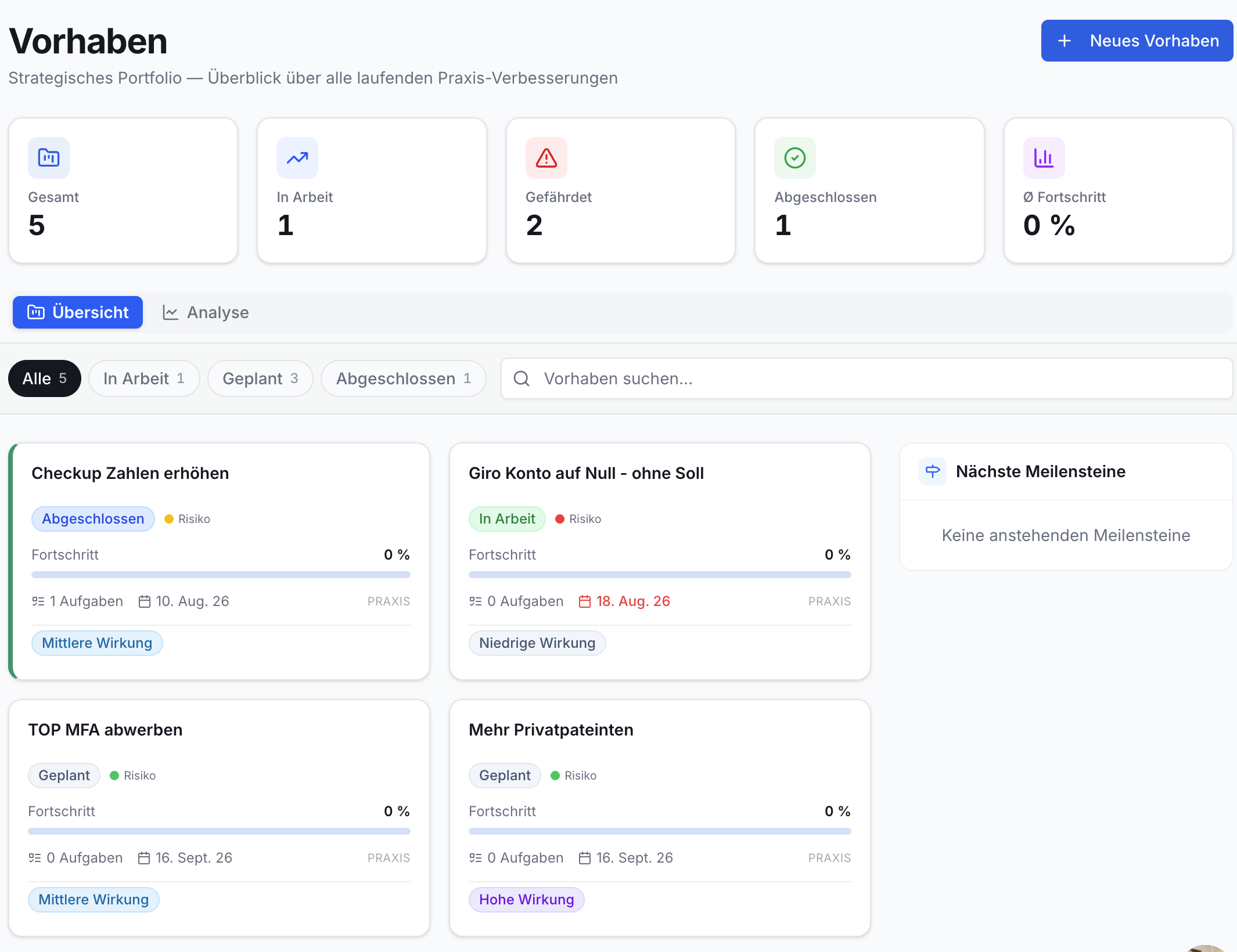Viewport: 1237px width, 952px height.
Task: Click the In Arbeit trend arrow icon
Action: (x=297, y=158)
